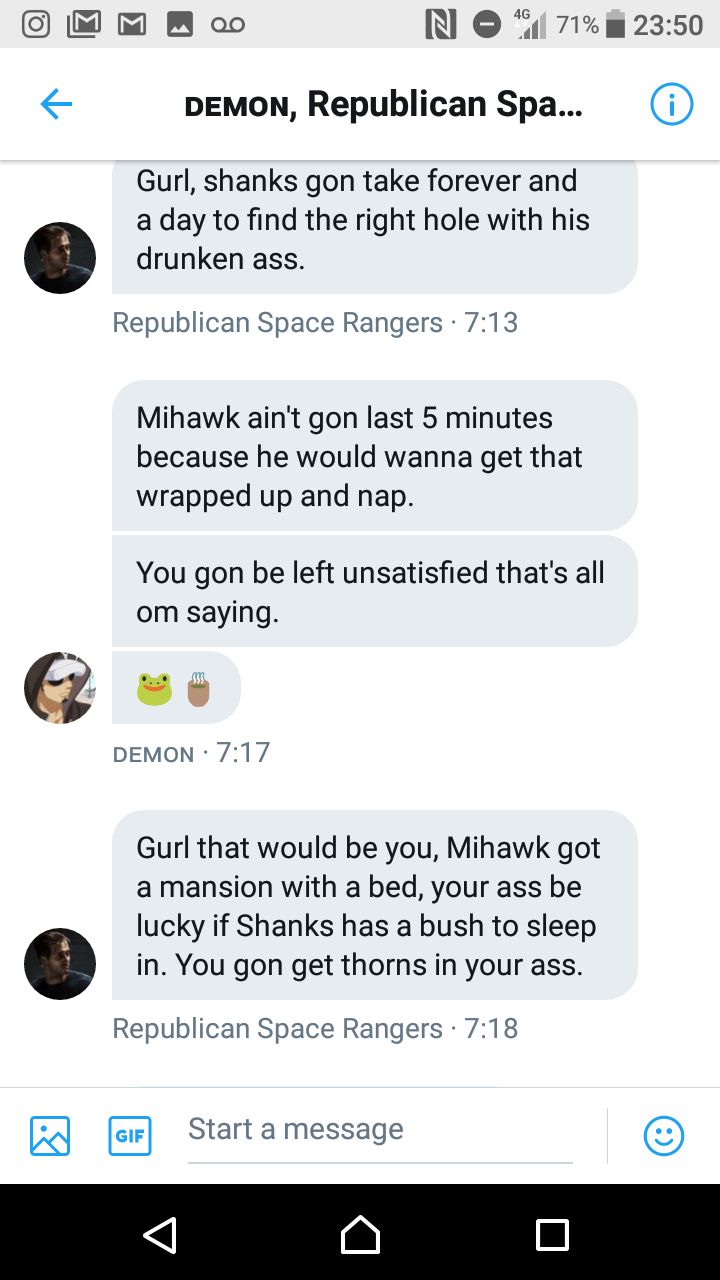
Task: Tap the 'You gon be left unsatisfied' message
Action: coord(374,591)
